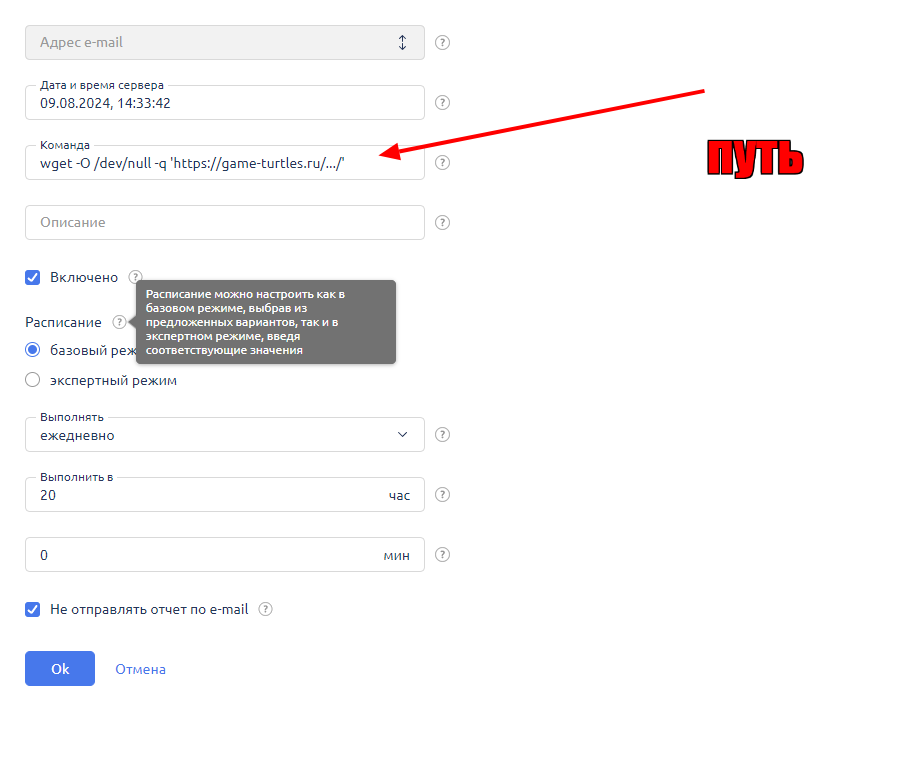Select базовый режим radio button
Image resolution: width=924 pixels, height=768 pixels.
[33, 350]
